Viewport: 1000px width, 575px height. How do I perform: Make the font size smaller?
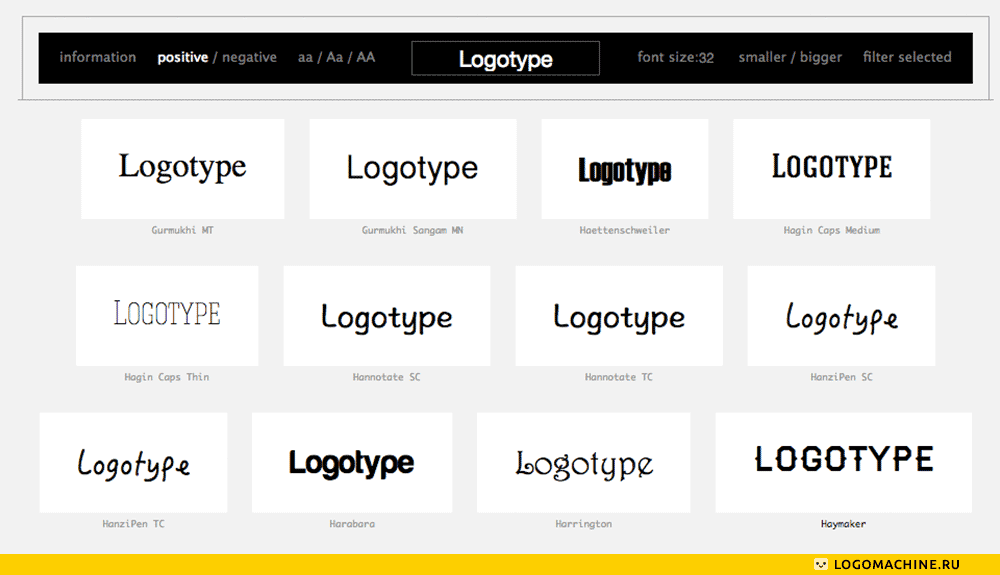pyautogui.click(x=762, y=57)
